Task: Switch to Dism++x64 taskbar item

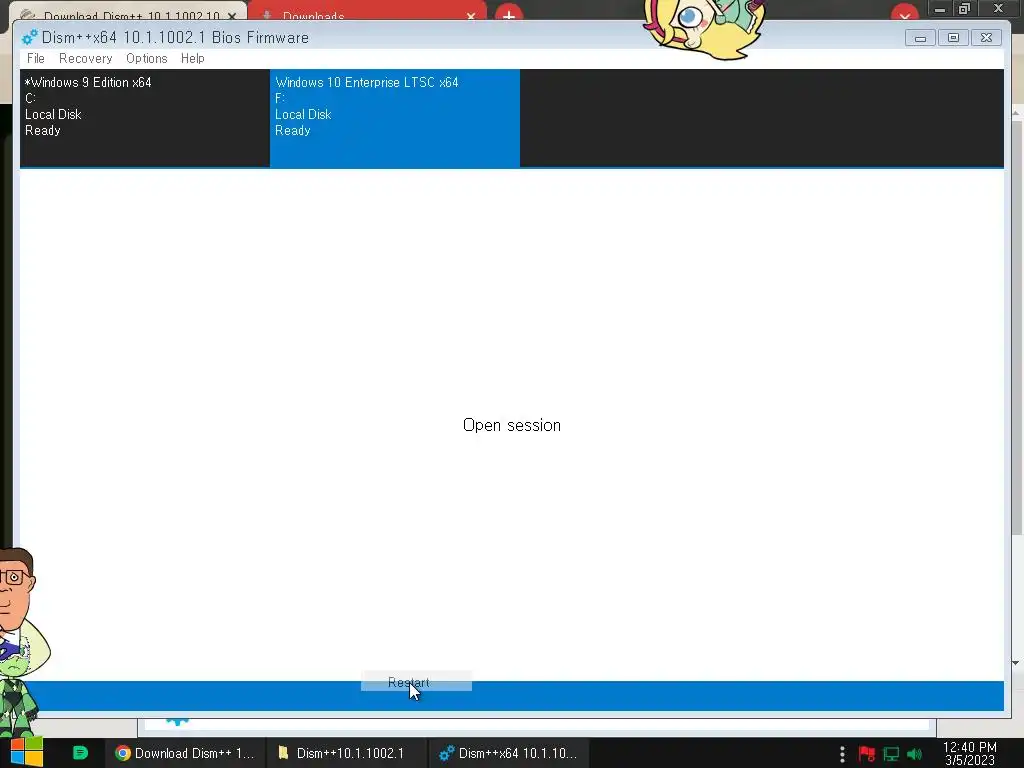Action: pyautogui.click(x=509, y=753)
